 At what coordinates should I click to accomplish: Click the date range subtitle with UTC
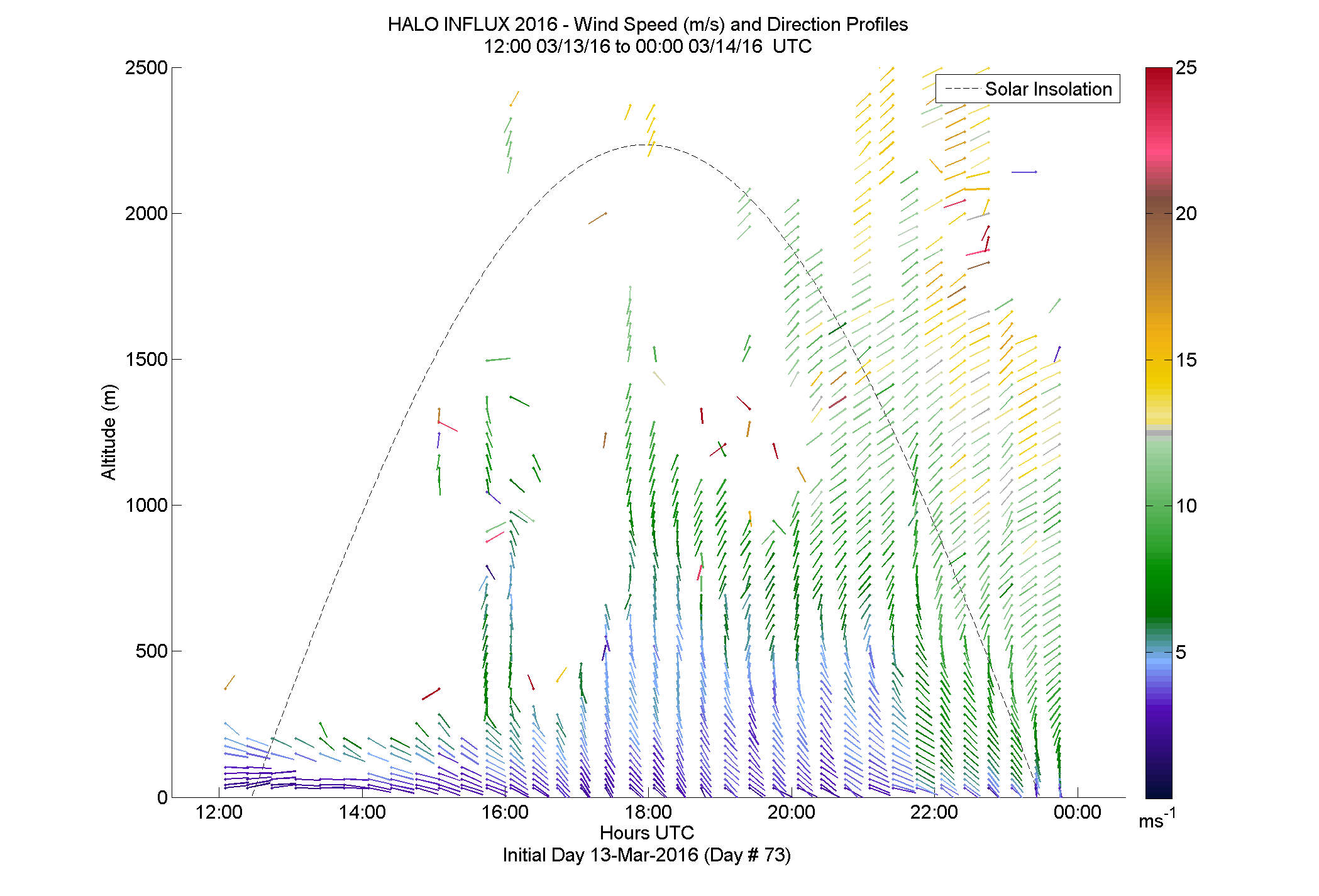[x=648, y=47]
